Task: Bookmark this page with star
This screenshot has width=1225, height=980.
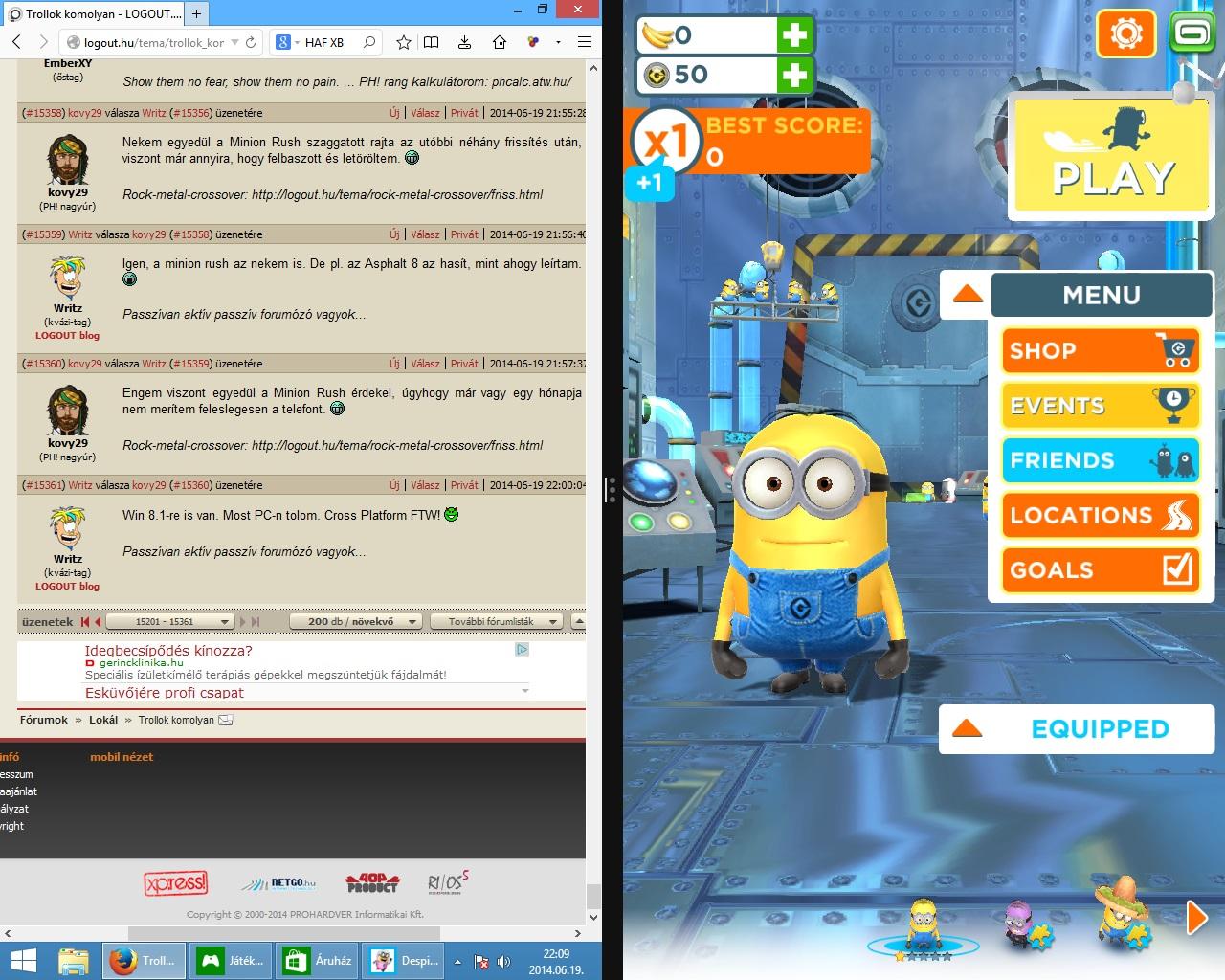Action: (x=404, y=42)
